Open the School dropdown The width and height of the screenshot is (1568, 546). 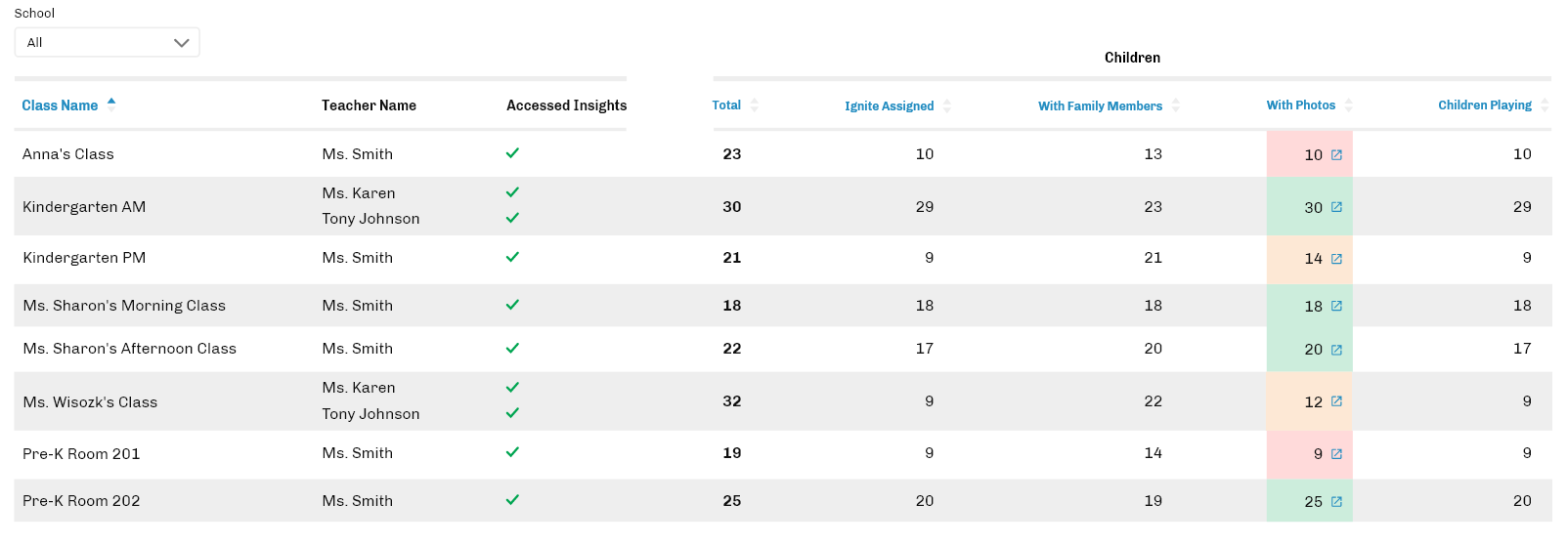107,42
